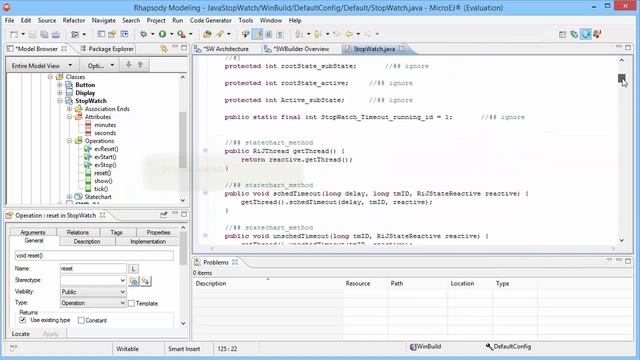Click the stereotype browse icon beside Stereotype
Viewport: 640px width, 360px height.
tap(134, 281)
